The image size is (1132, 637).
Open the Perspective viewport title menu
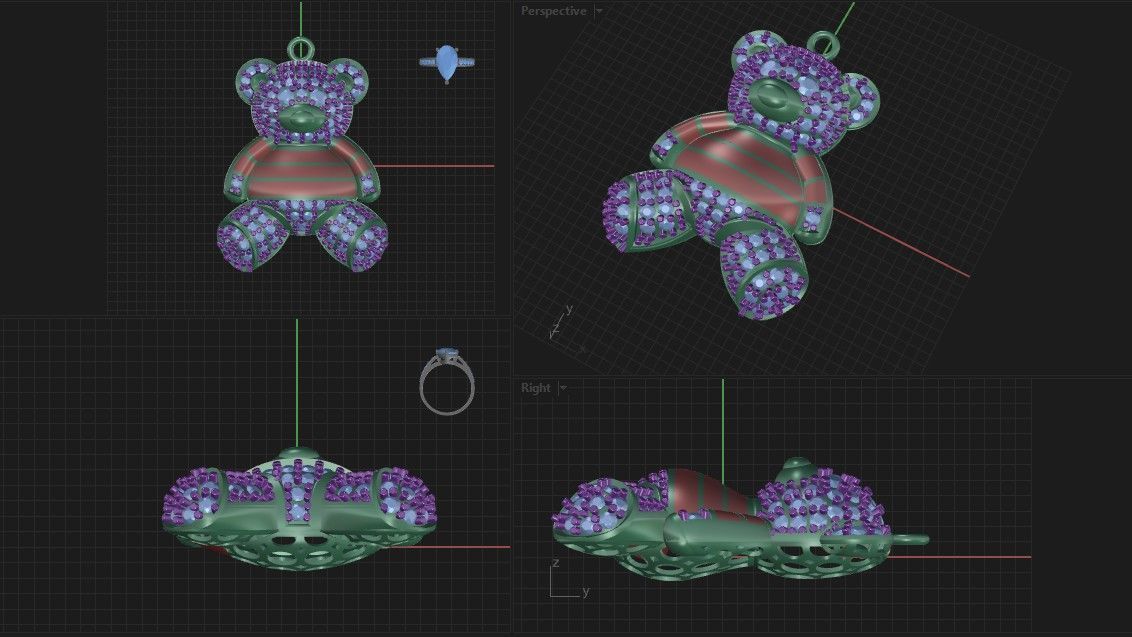[553, 11]
